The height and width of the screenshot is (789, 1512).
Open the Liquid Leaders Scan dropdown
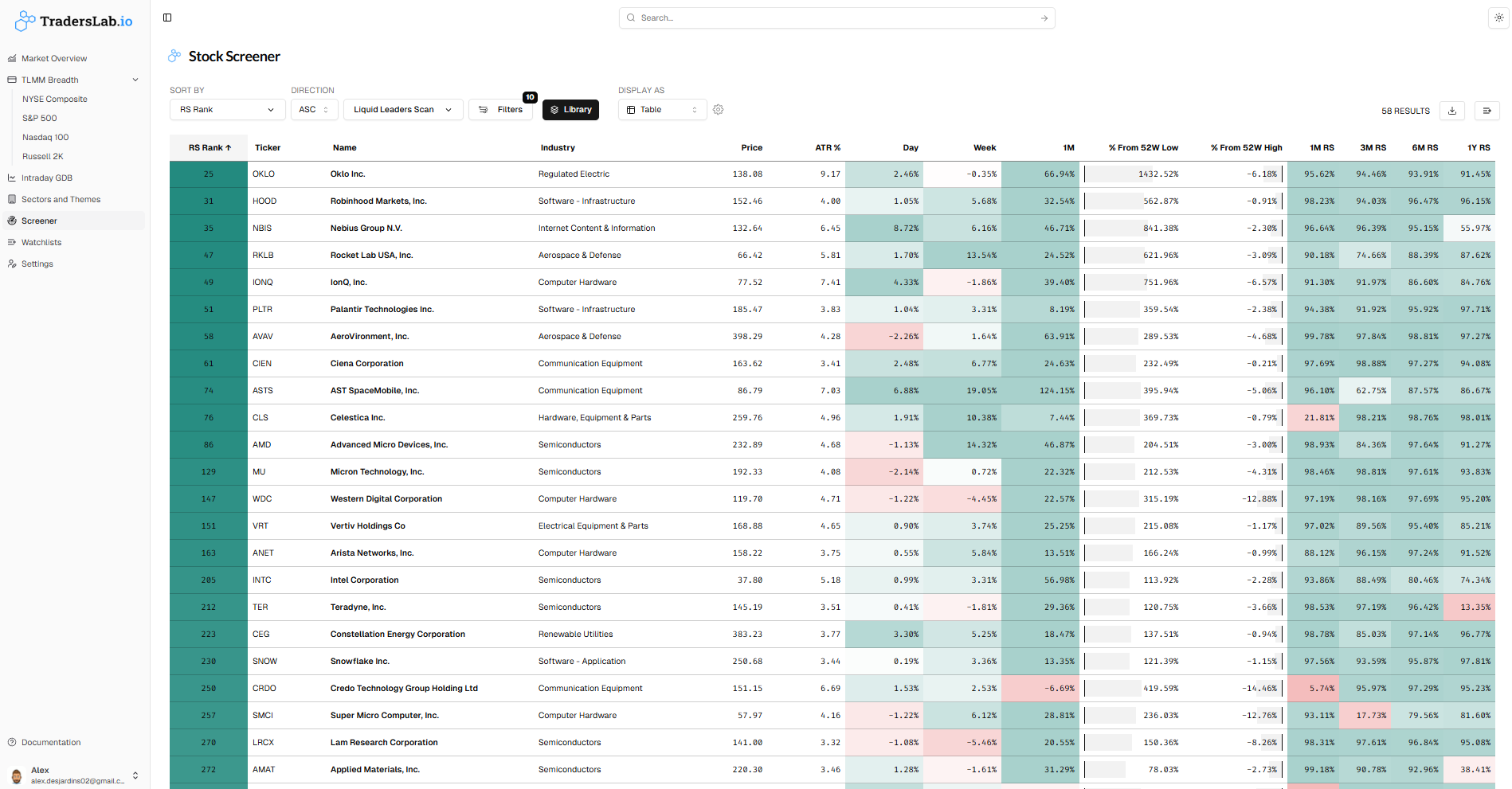pyautogui.click(x=402, y=110)
